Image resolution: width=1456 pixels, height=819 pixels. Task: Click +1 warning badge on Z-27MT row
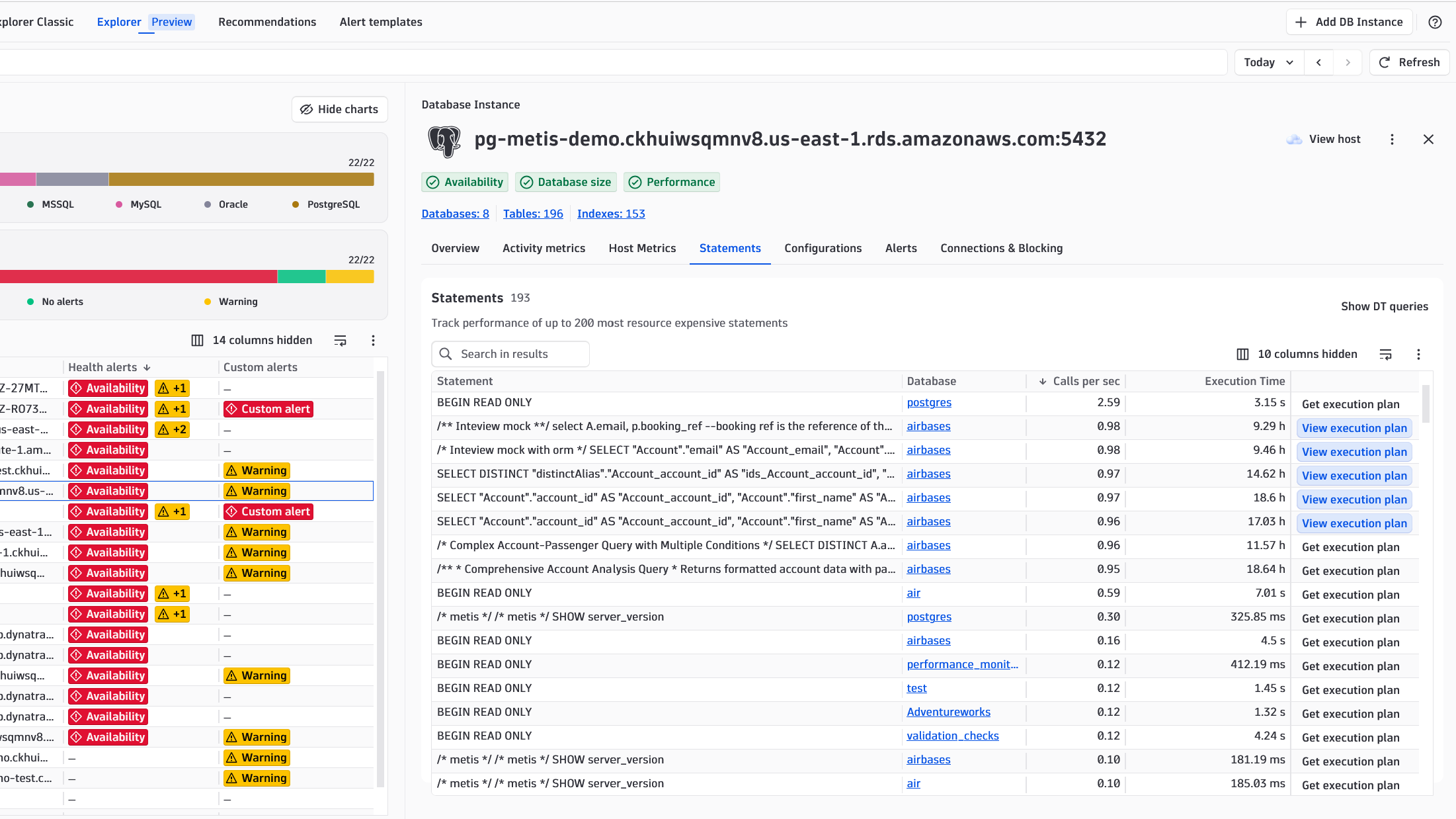[172, 388]
